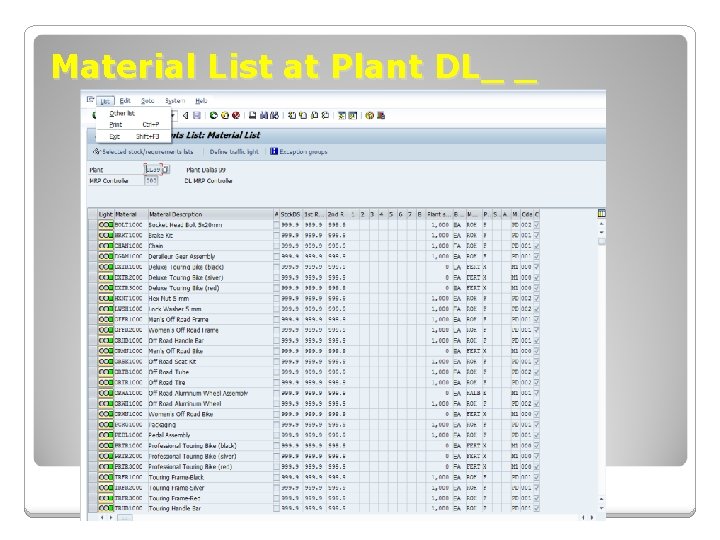Open Help via yellow question icon

click(370, 116)
